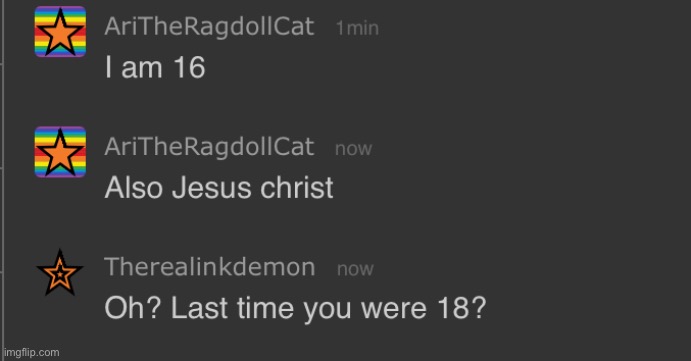Click the imgflip.com watermark
The height and width of the screenshot is (361, 691).
[31, 353]
